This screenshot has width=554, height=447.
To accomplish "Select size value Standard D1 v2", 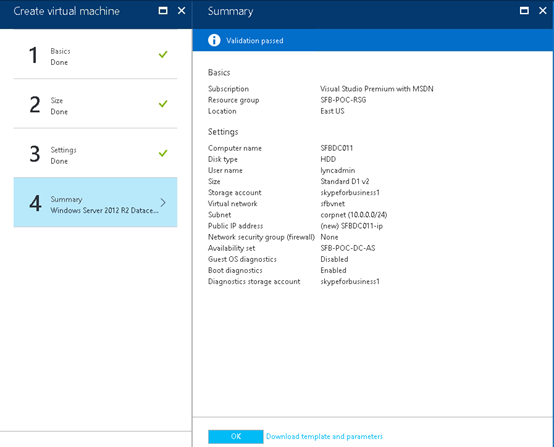I will [x=344, y=181].
